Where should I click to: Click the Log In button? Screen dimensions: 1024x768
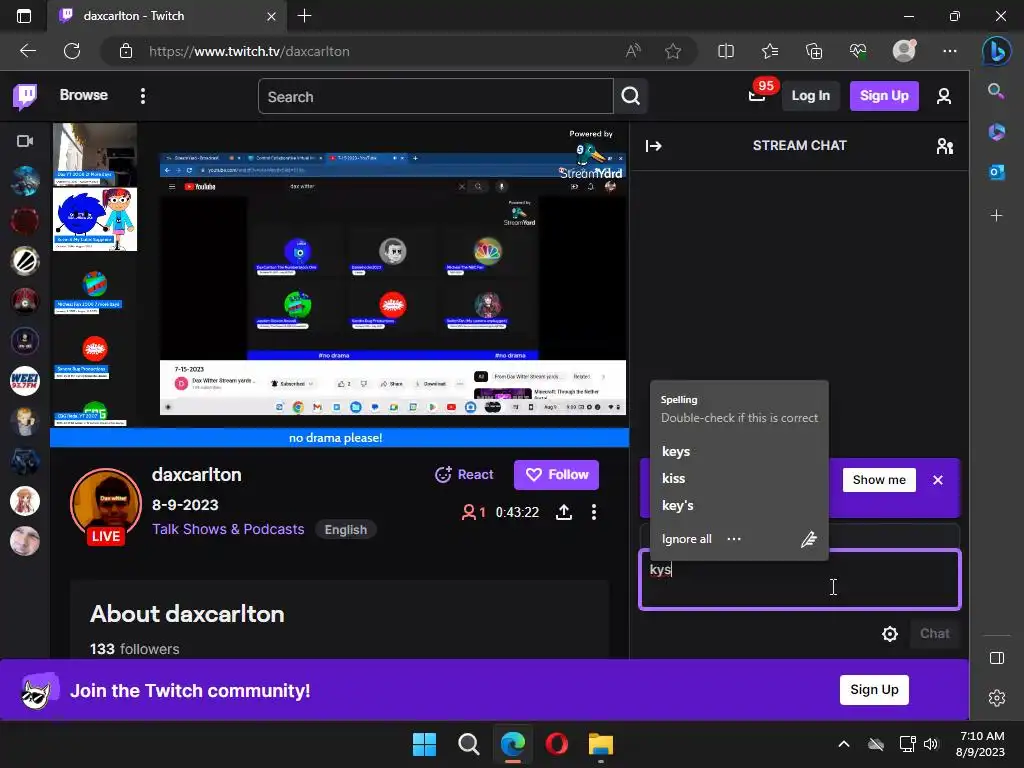click(810, 96)
